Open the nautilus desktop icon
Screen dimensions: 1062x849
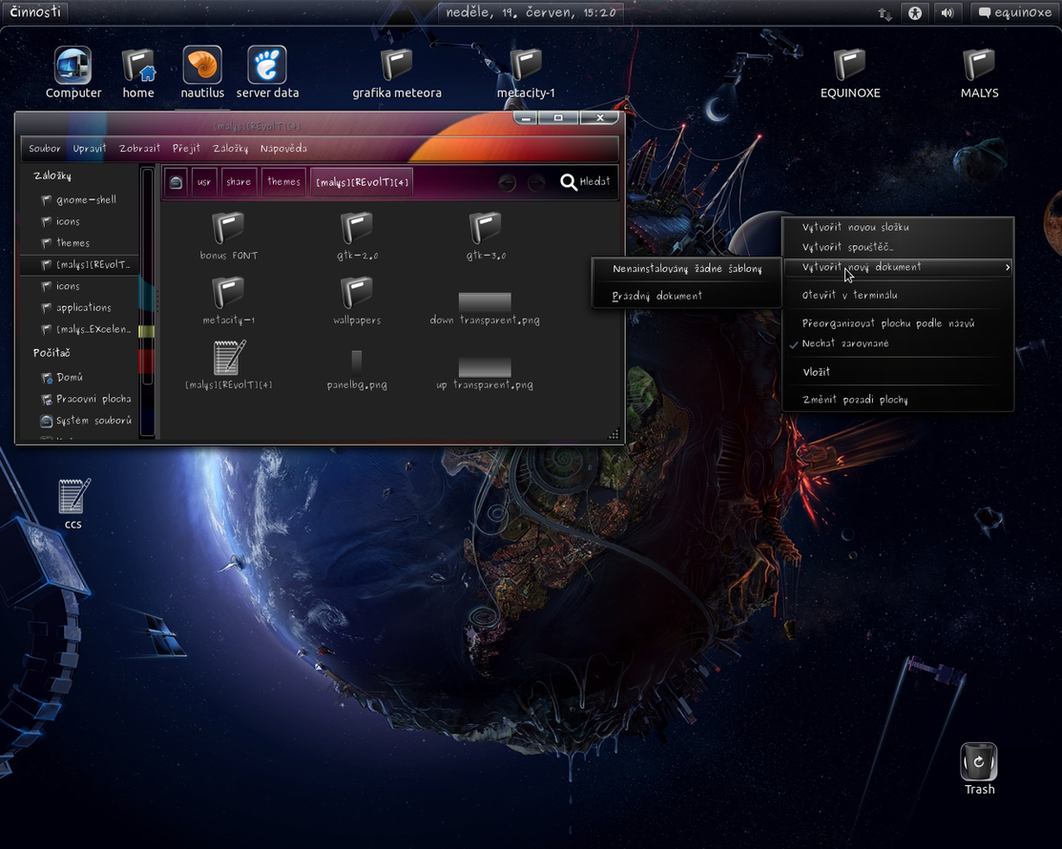[x=202, y=67]
